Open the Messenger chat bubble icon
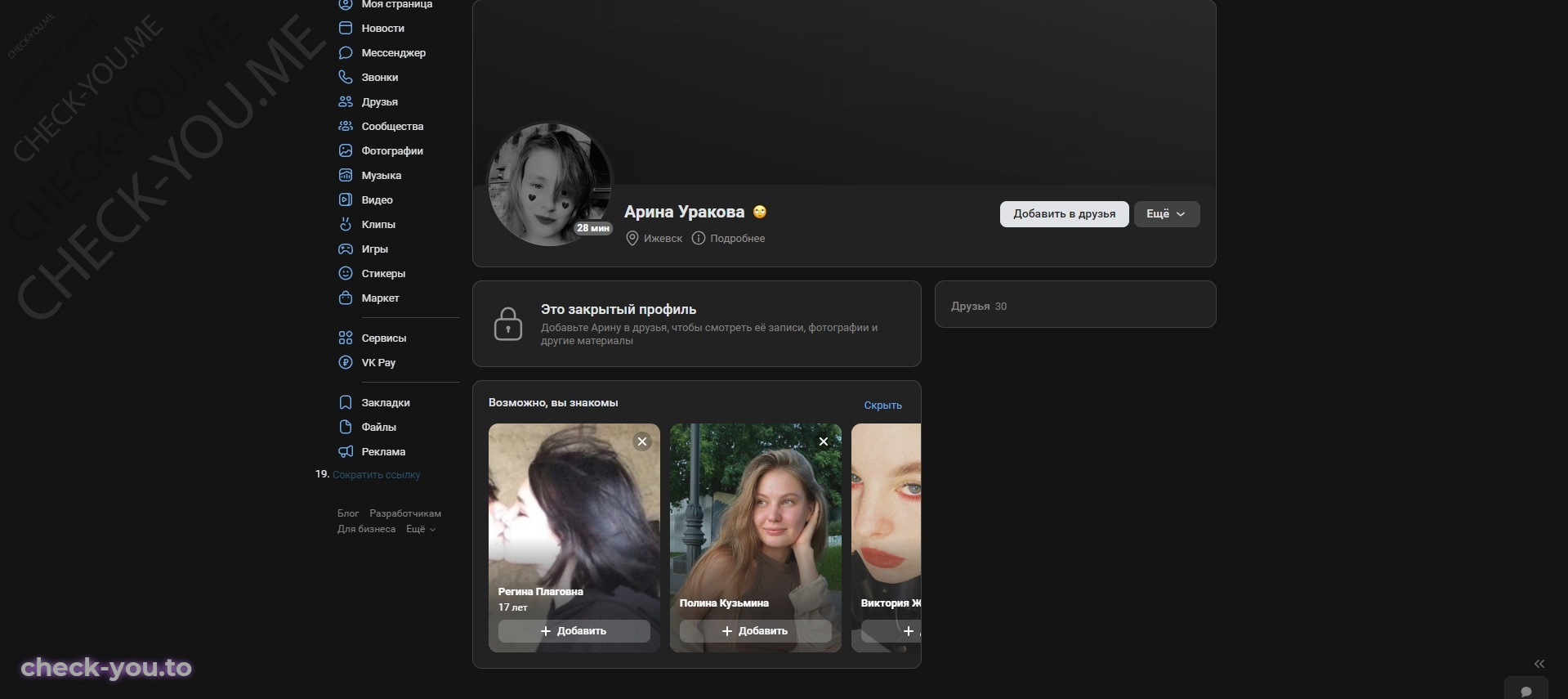1568x699 pixels. point(346,52)
